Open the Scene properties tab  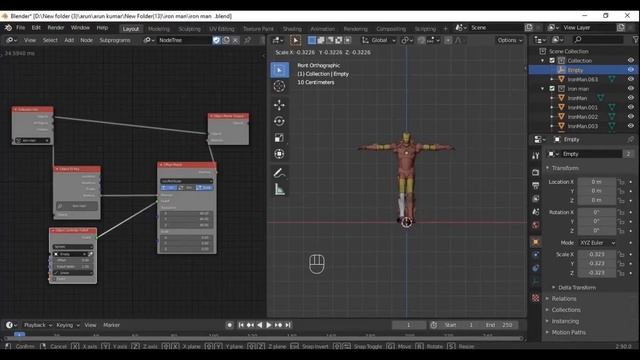[x=536, y=212]
